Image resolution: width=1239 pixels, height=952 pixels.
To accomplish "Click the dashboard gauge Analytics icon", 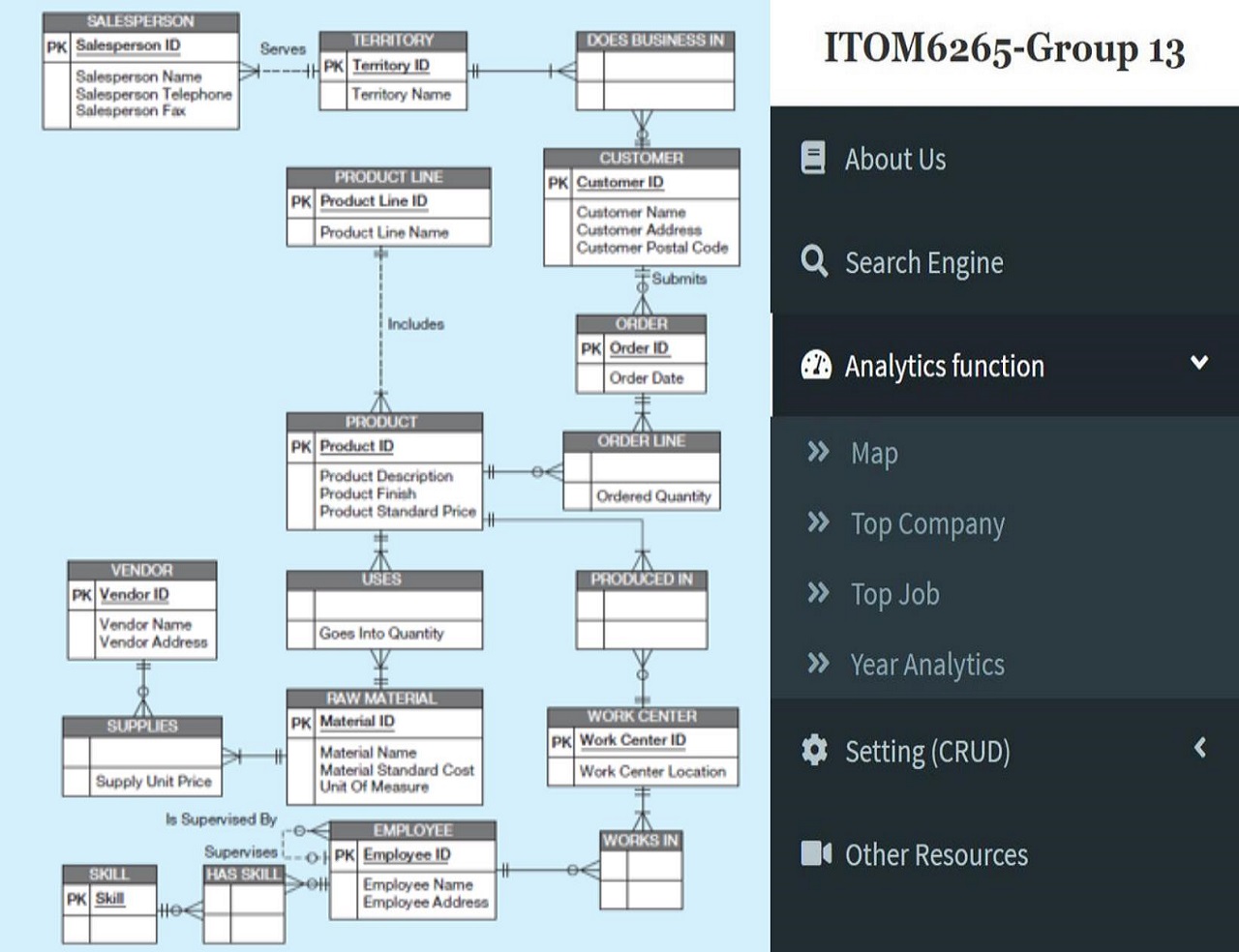I will 815,365.
